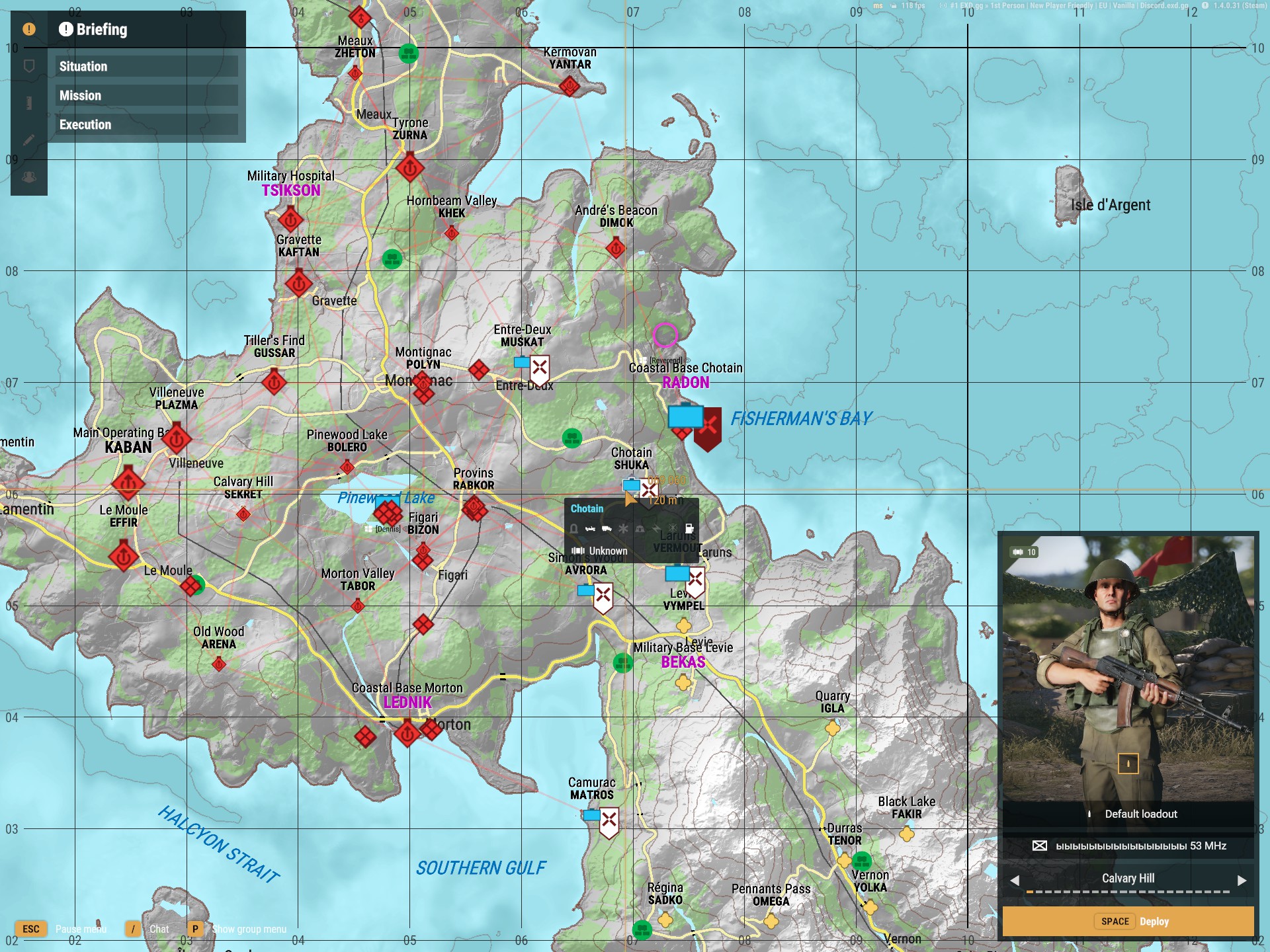Screen dimensions: 1270x952
Task: Click fuel pump icon in Chotain tooltip
Action: coord(689,529)
